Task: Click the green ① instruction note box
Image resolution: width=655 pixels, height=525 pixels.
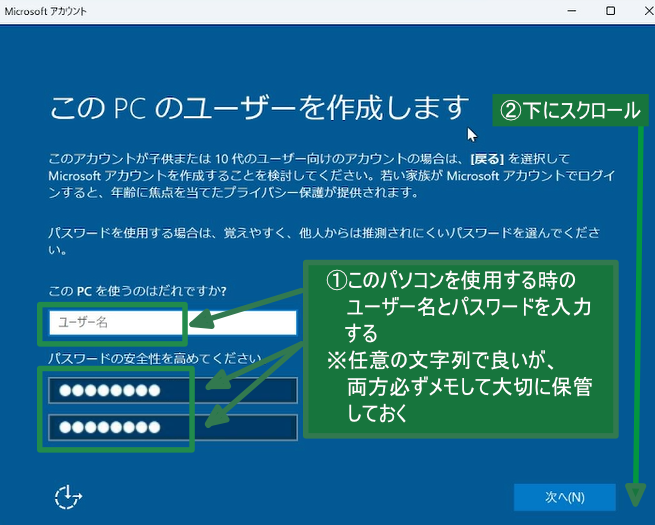Action: point(460,345)
